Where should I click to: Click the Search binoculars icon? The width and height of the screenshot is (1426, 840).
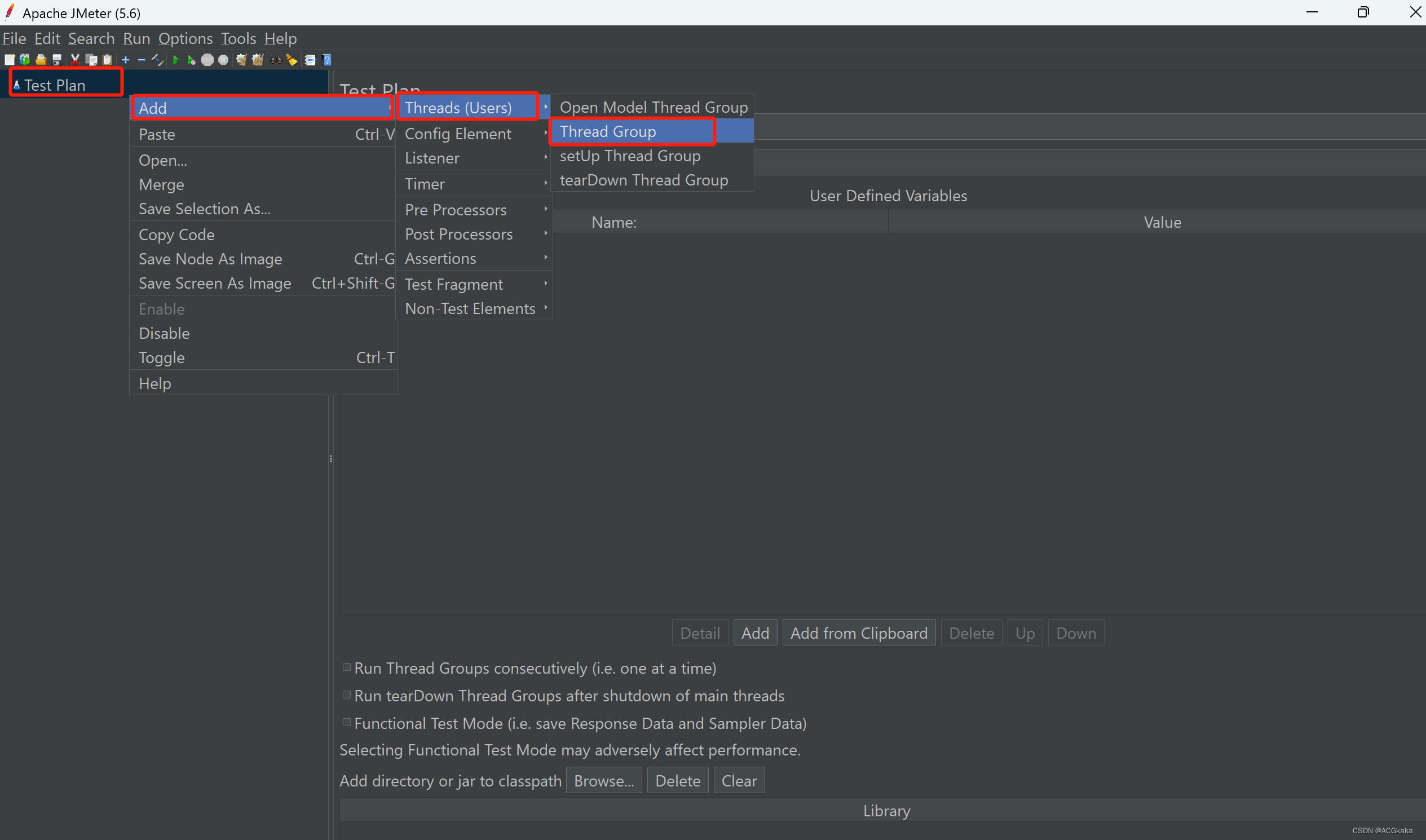(x=276, y=60)
